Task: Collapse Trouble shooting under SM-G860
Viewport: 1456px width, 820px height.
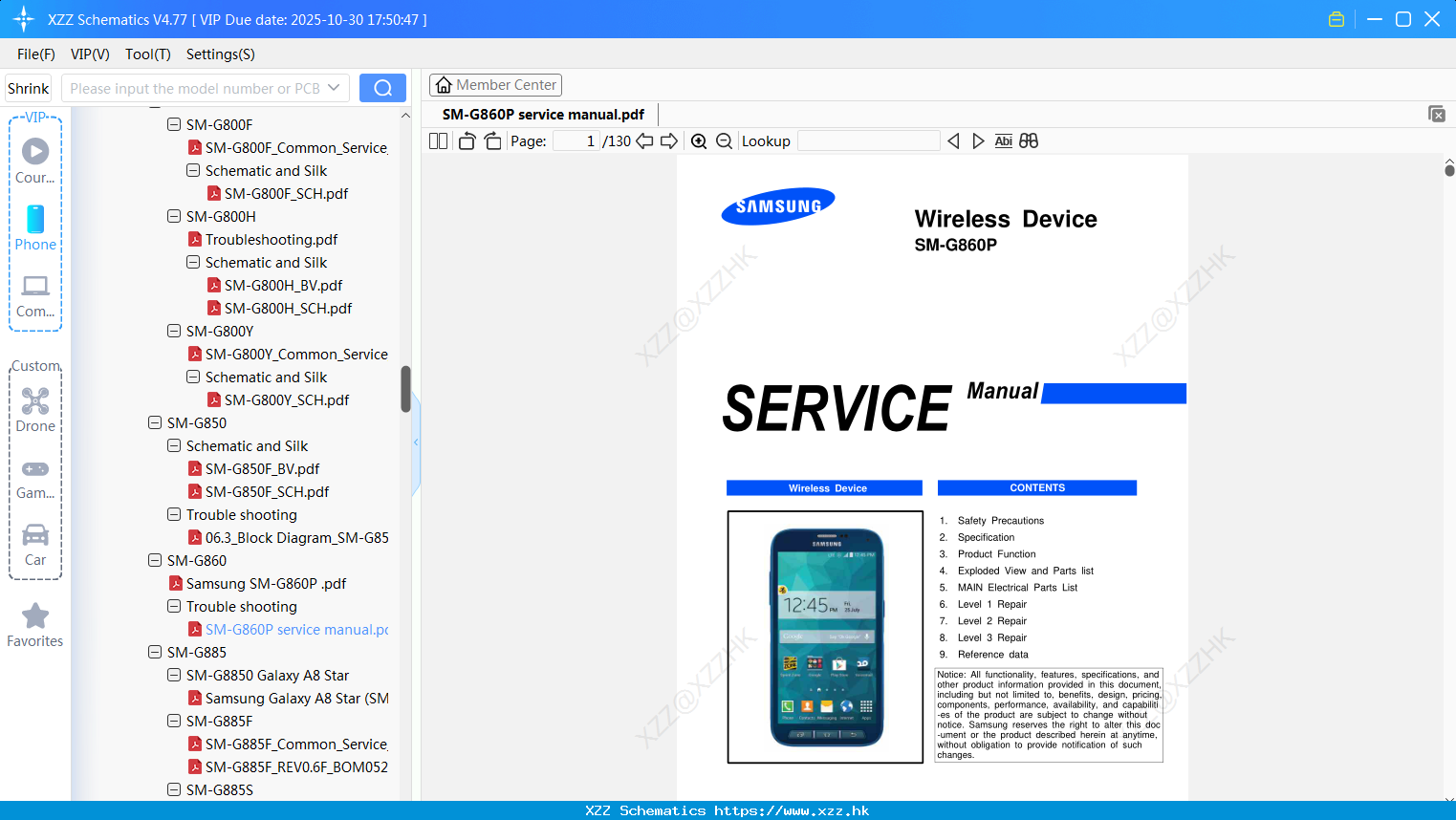Action: [x=174, y=606]
